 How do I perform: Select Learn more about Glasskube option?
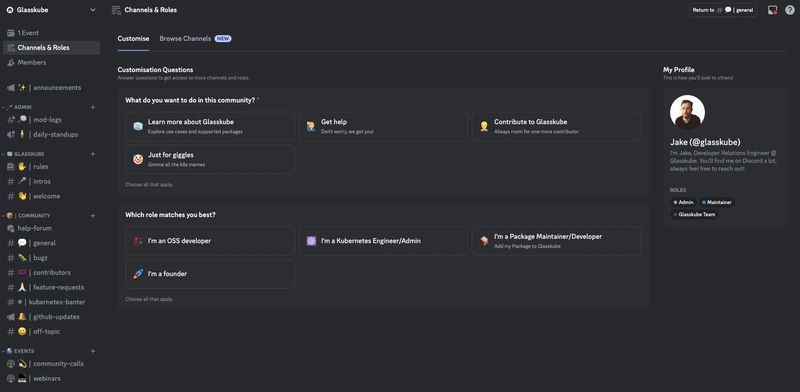click(x=210, y=126)
